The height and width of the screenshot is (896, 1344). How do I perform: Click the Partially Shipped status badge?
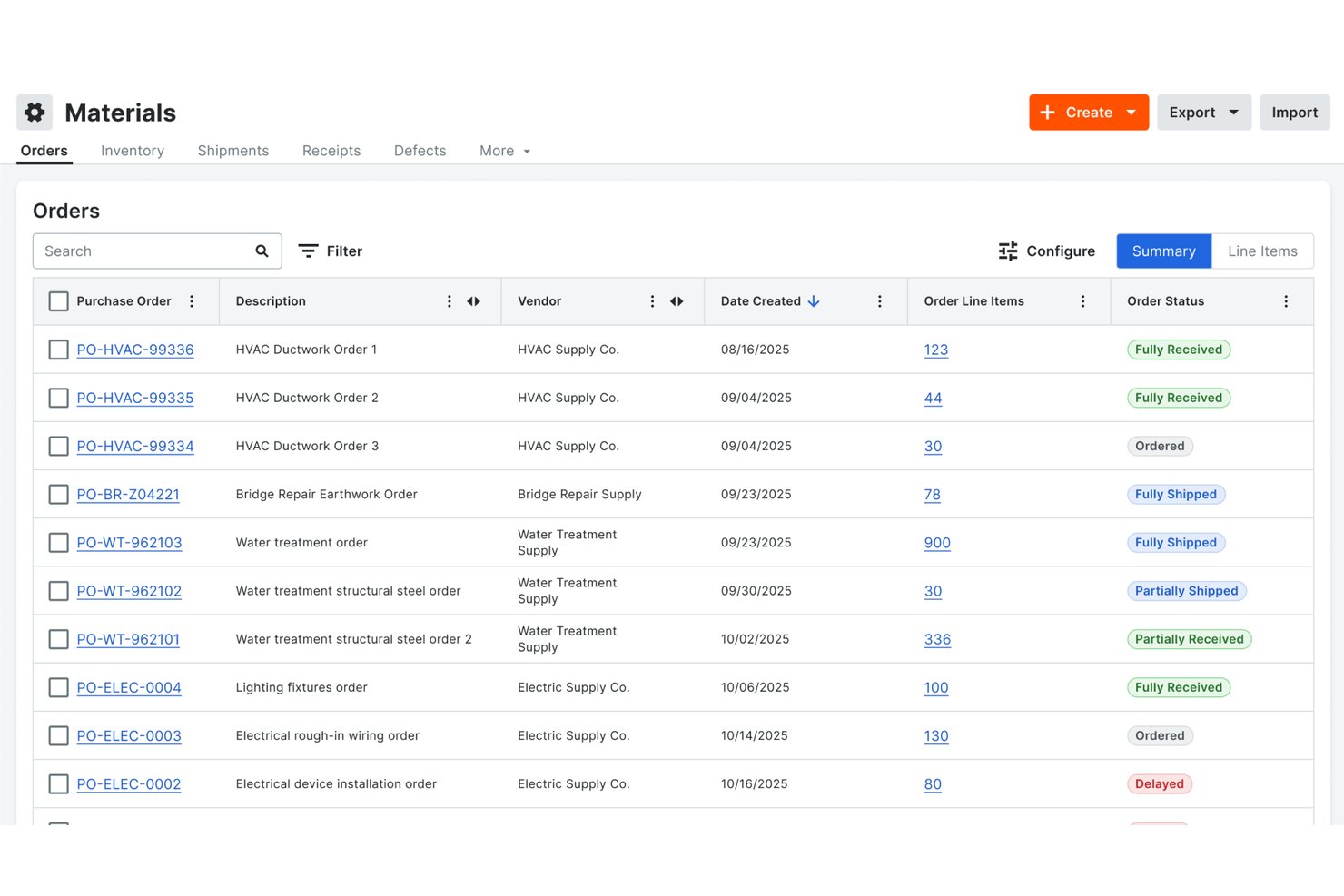click(1187, 591)
